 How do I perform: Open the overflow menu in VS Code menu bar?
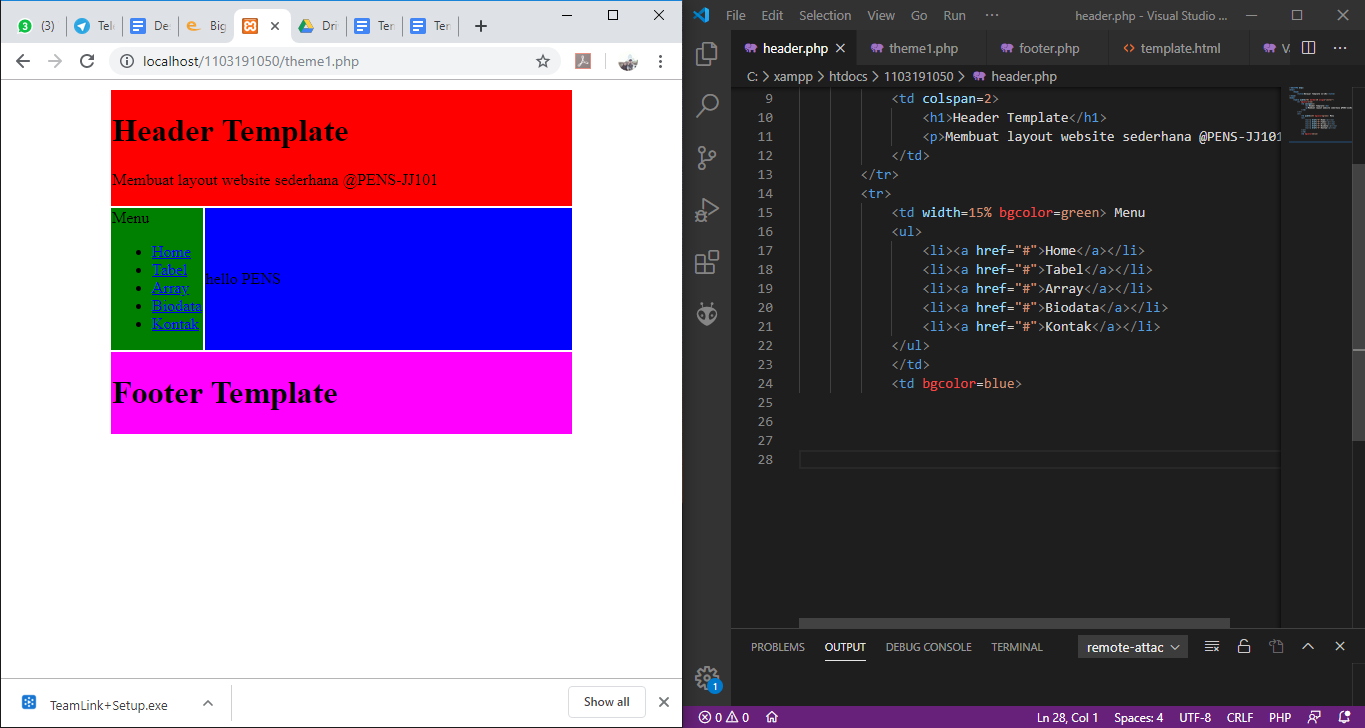(991, 15)
